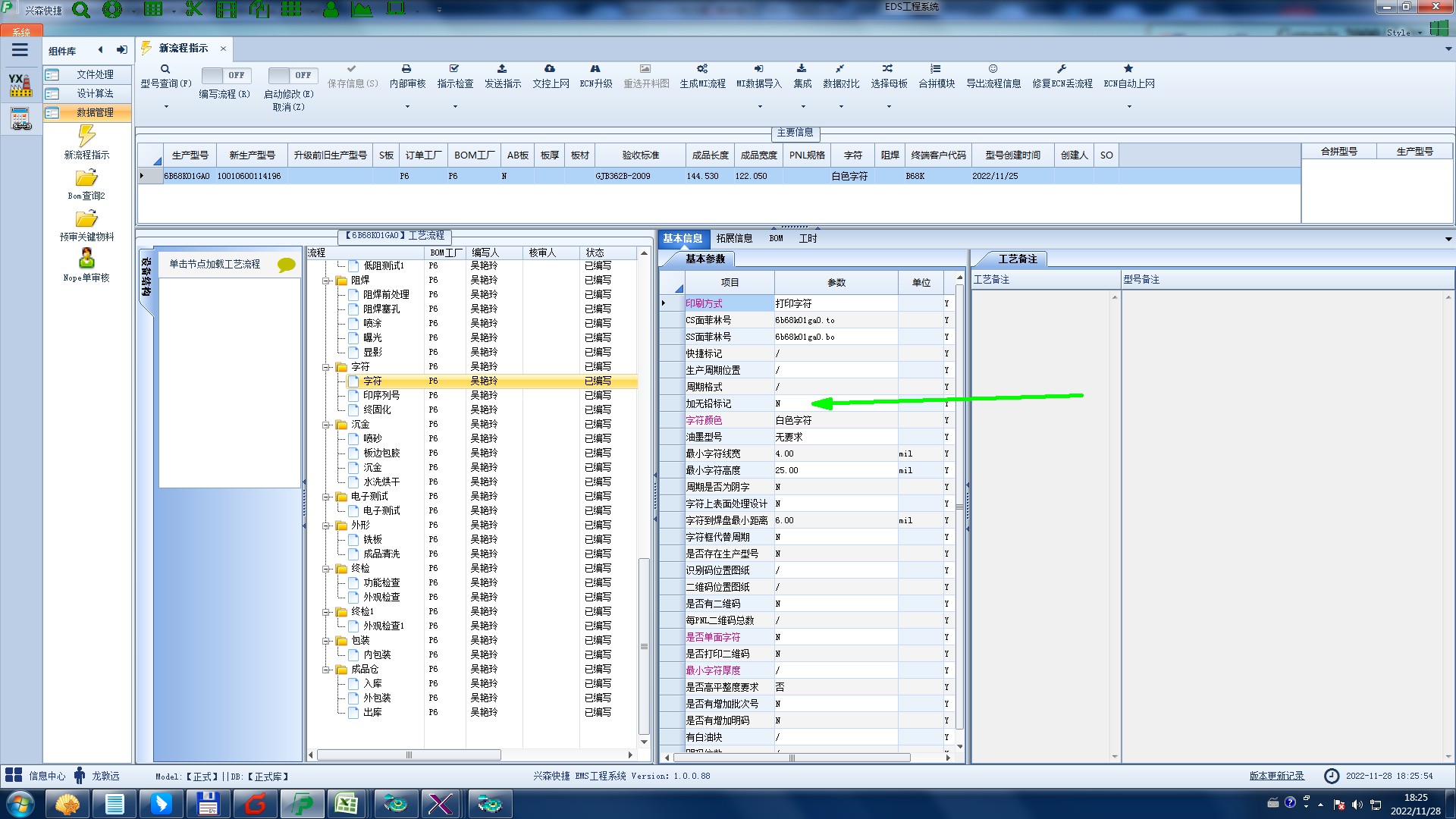Screen dimensions: 1456x819
Task: Click the 文控上网 cloud upload icon
Action: coord(550,69)
